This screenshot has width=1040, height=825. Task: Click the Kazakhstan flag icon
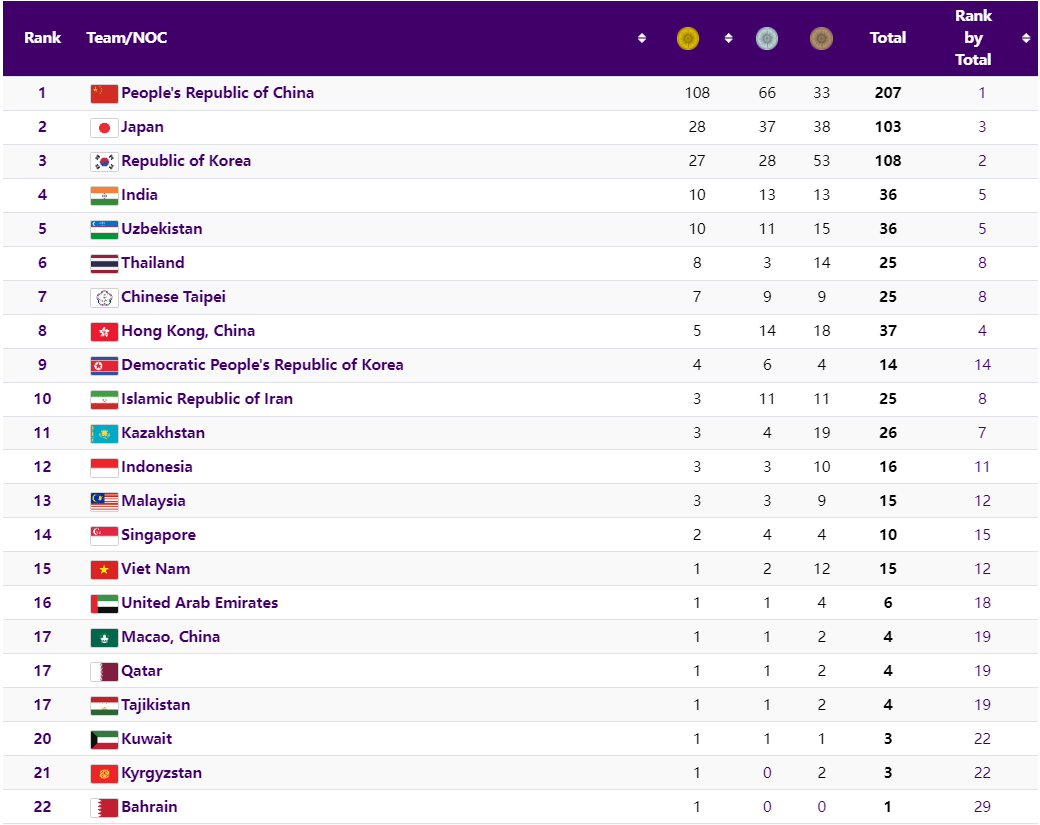click(104, 433)
